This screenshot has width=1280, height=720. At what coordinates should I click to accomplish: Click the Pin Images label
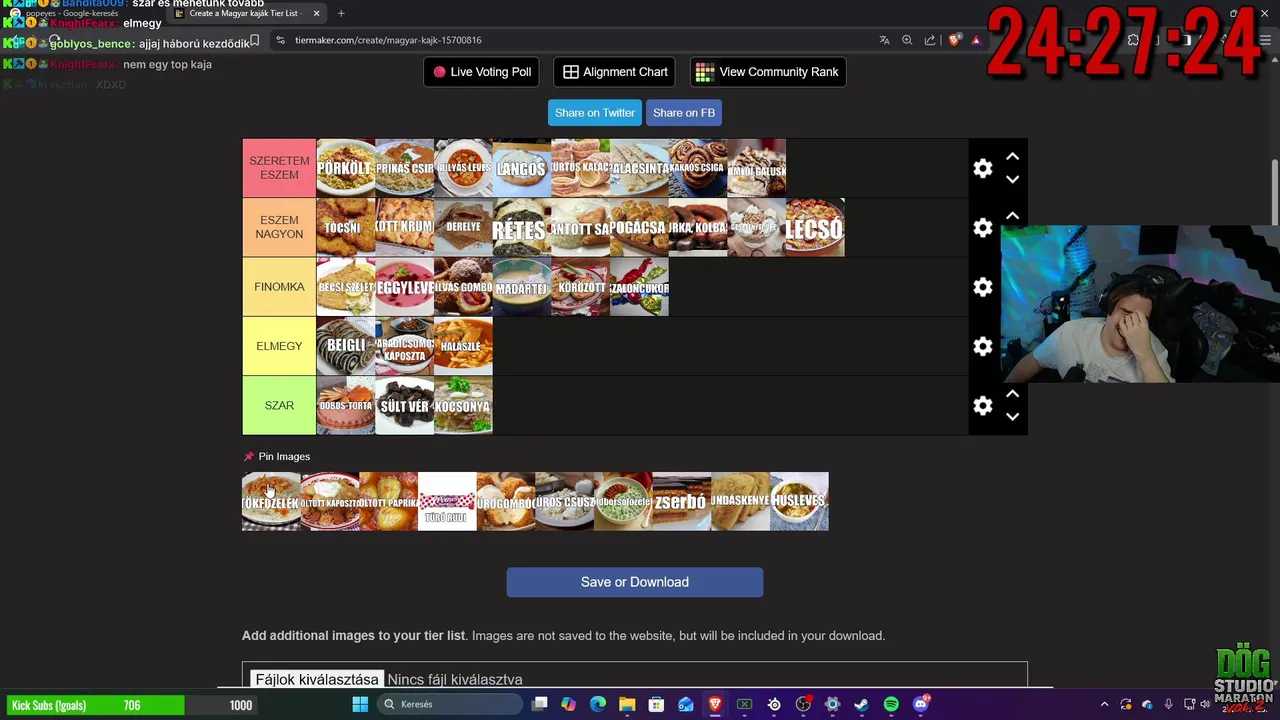click(x=284, y=456)
